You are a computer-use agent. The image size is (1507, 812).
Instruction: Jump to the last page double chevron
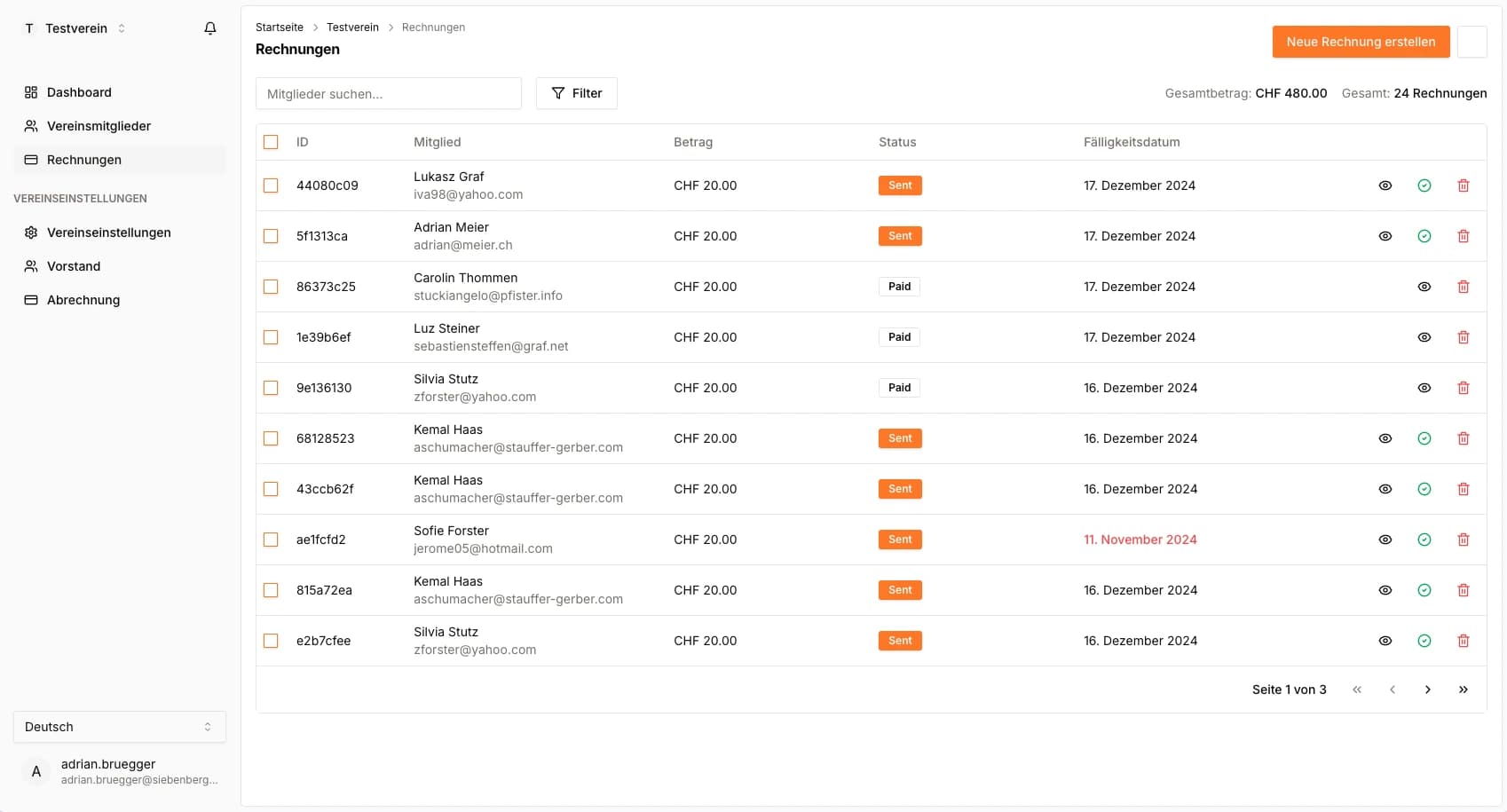[x=1464, y=690]
